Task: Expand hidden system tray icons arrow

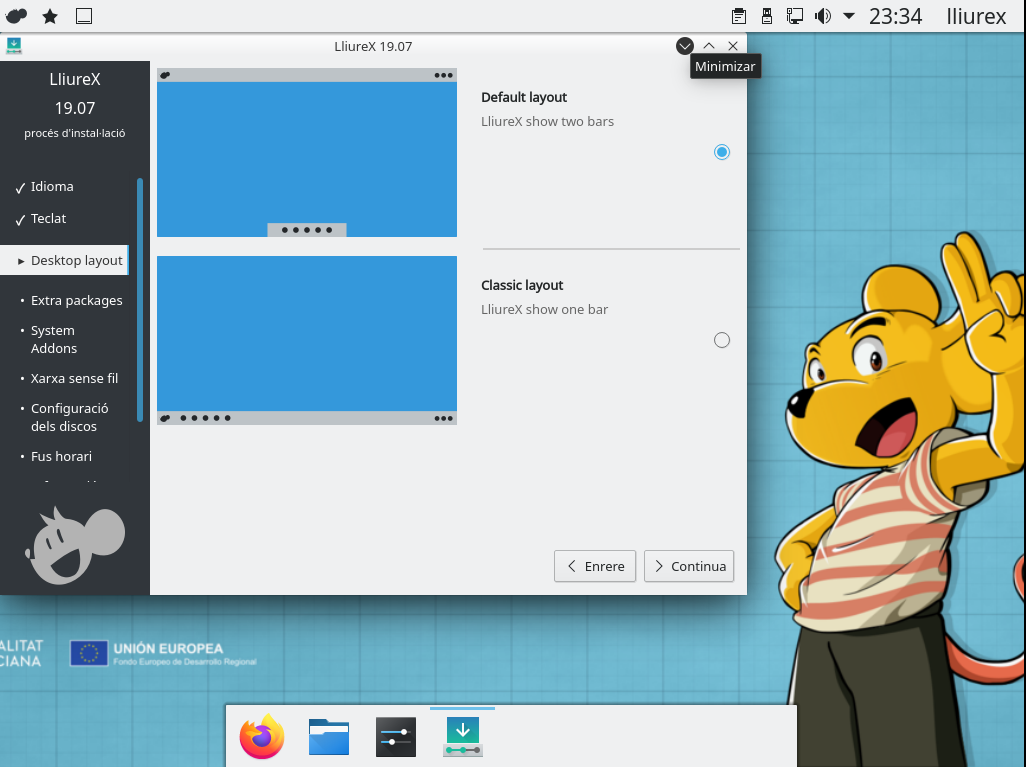Action: 849,16
